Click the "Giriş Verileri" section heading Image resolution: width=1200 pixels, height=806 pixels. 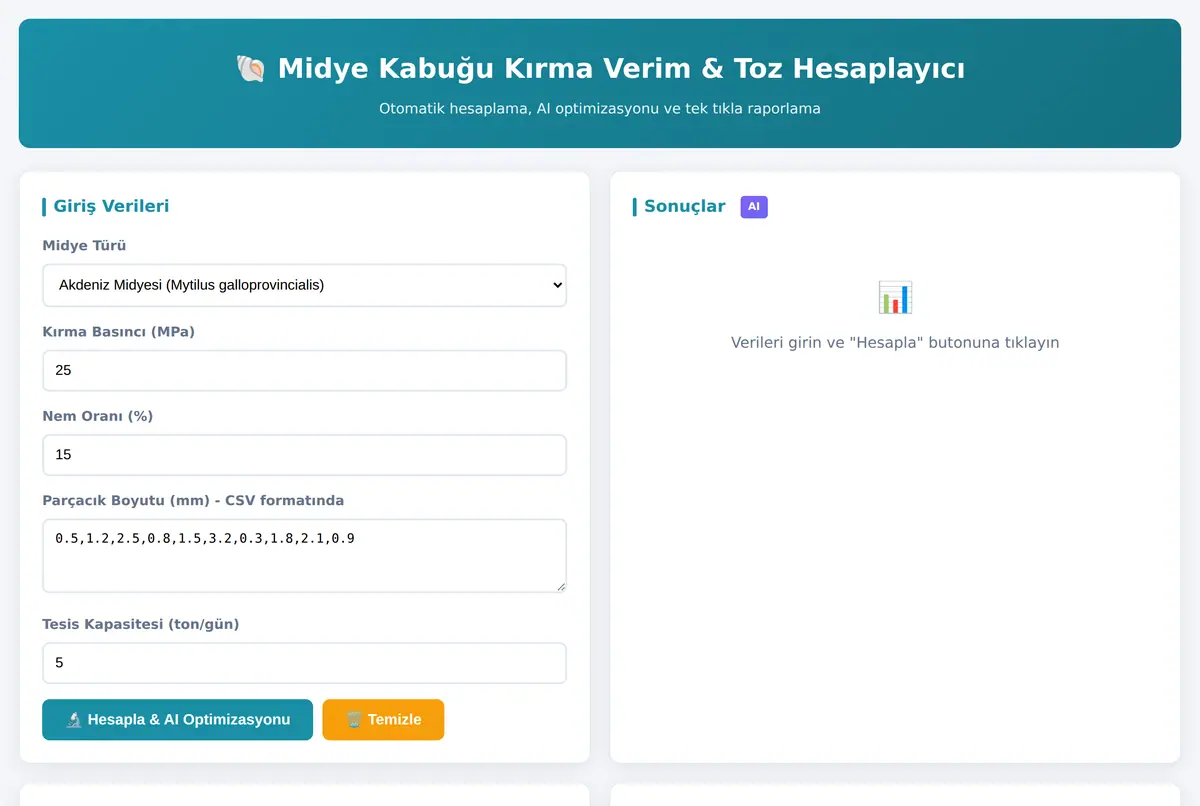coord(111,206)
